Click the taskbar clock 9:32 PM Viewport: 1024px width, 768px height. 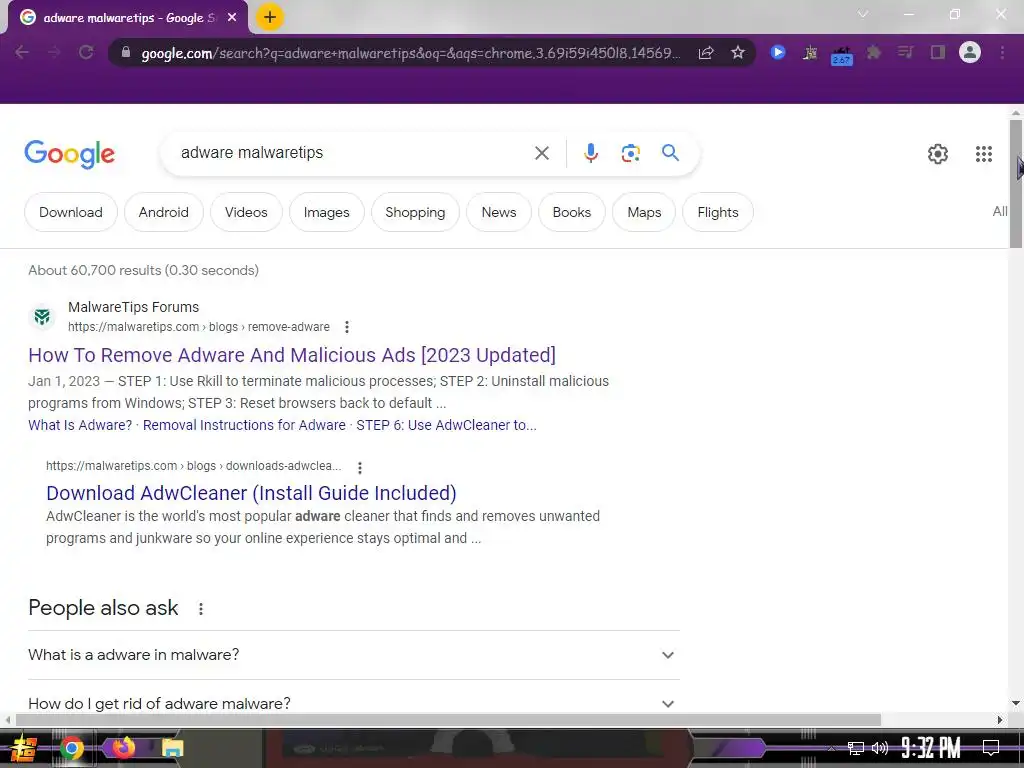pos(931,748)
